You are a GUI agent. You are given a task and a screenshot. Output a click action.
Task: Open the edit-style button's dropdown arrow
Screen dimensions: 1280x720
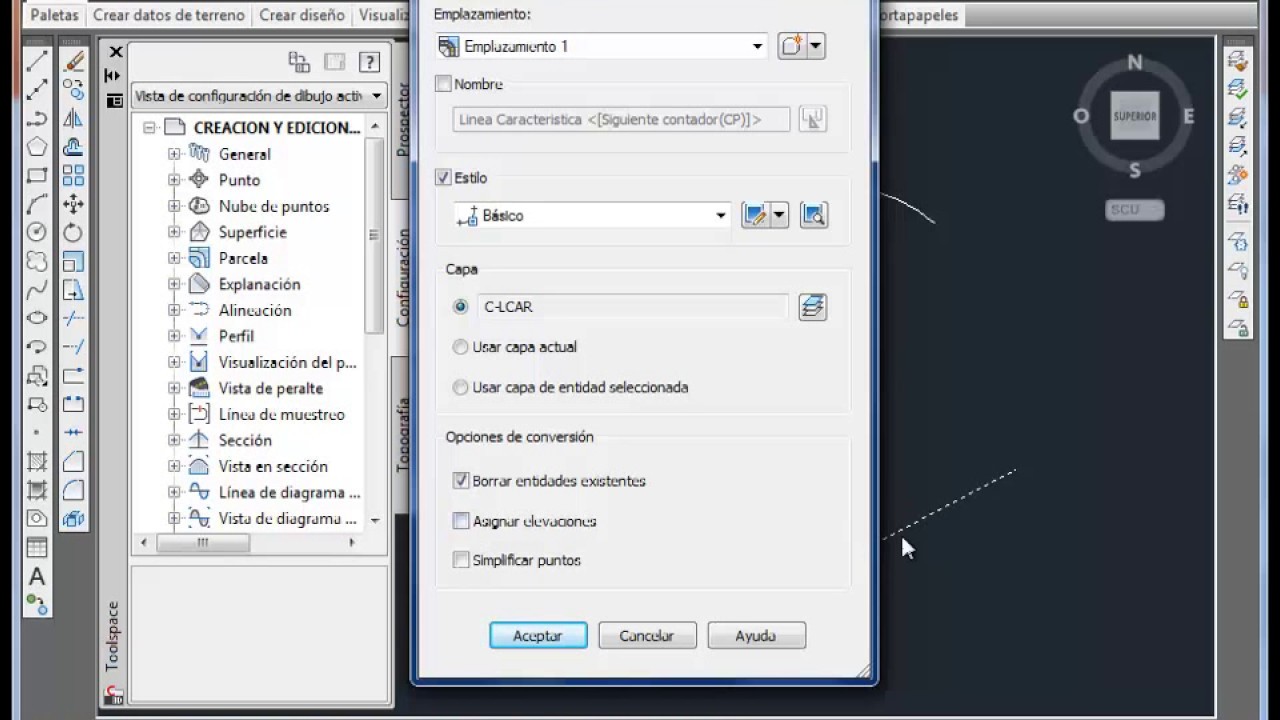pos(780,215)
